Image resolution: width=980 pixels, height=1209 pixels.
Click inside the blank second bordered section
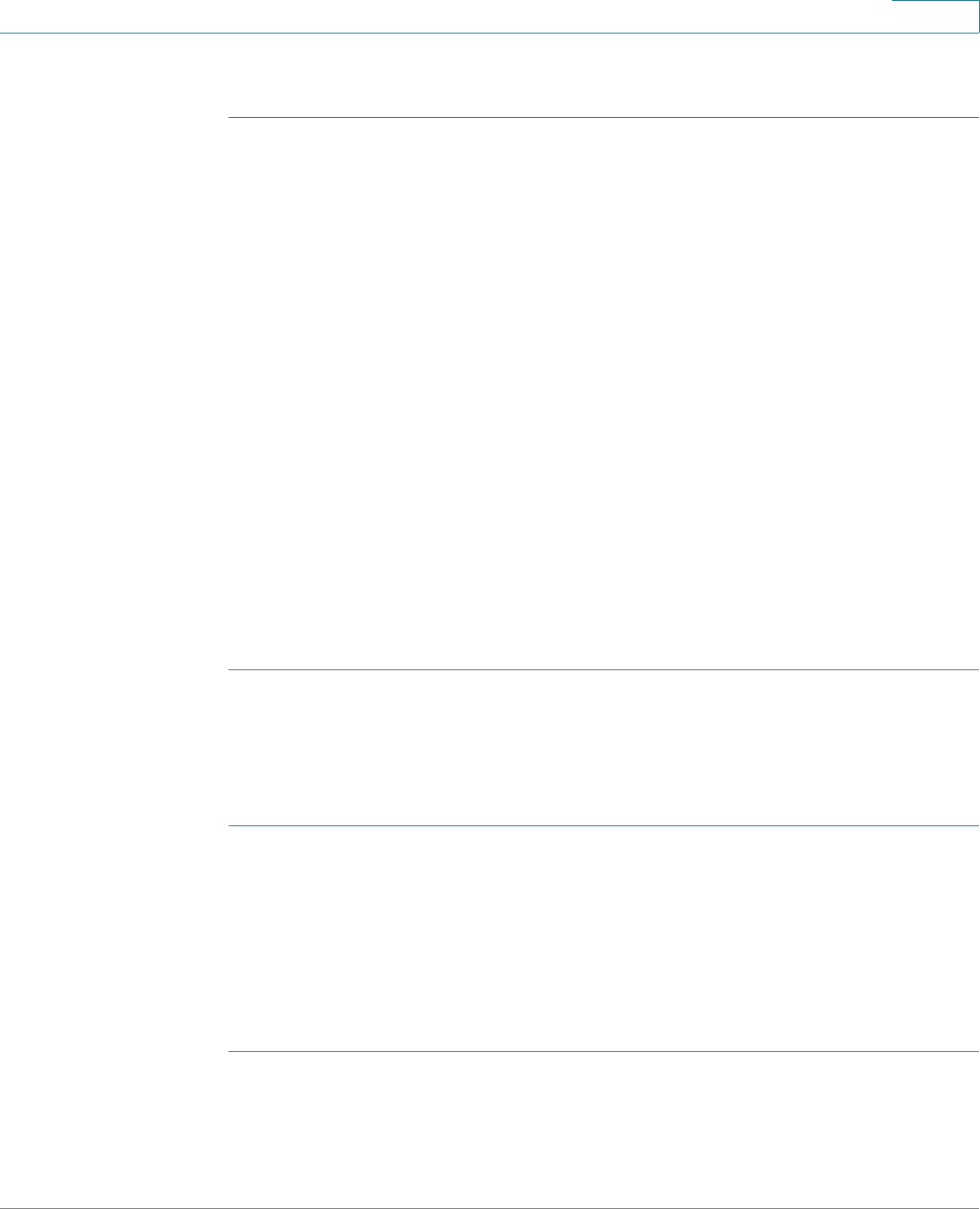[x=603, y=939]
